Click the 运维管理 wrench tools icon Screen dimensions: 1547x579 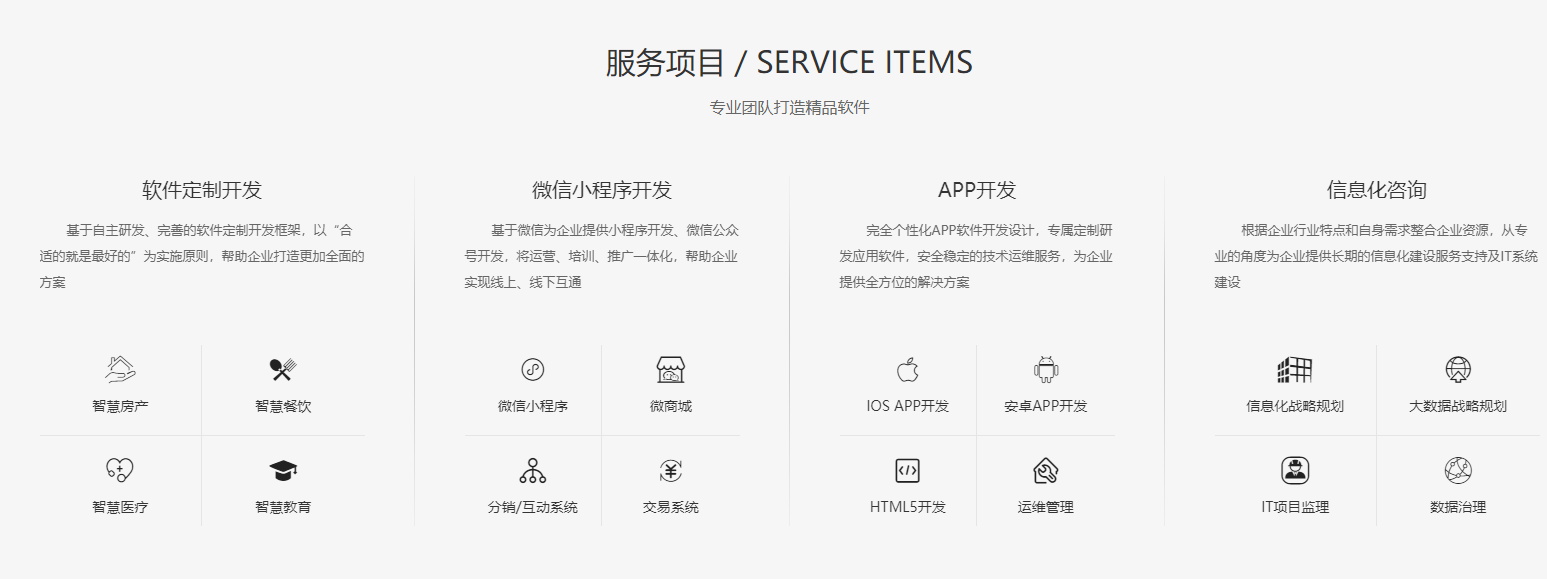click(1045, 470)
